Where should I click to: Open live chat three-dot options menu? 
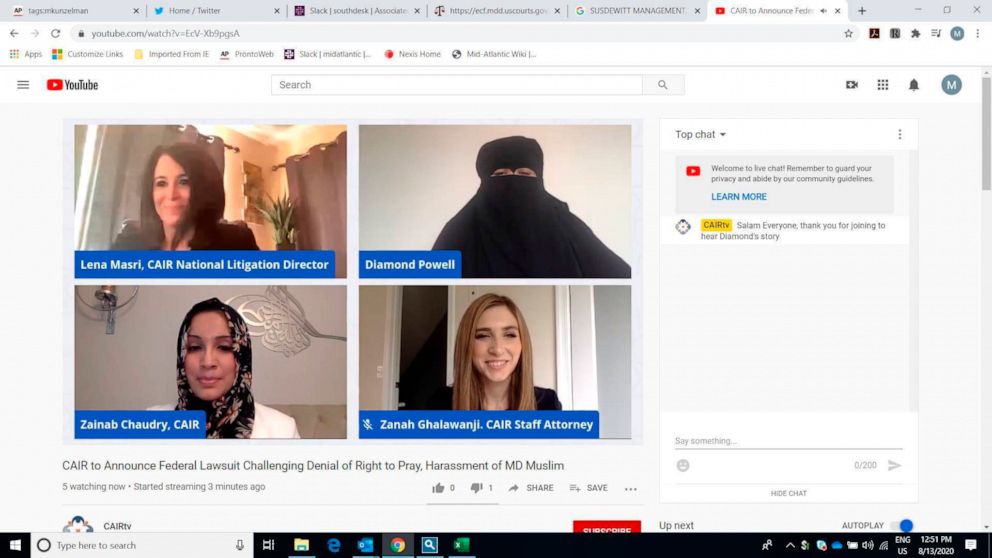(x=899, y=135)
